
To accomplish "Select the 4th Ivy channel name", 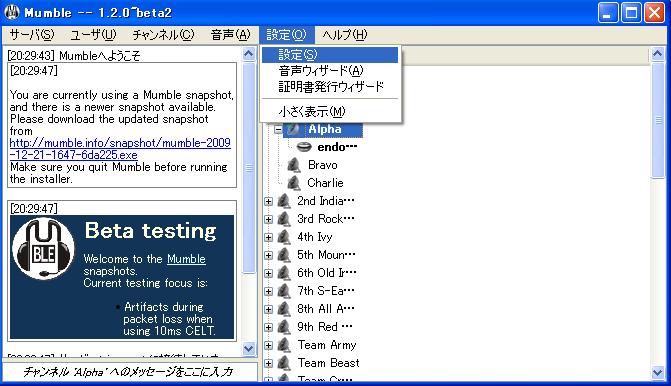I will coord(315,237).
